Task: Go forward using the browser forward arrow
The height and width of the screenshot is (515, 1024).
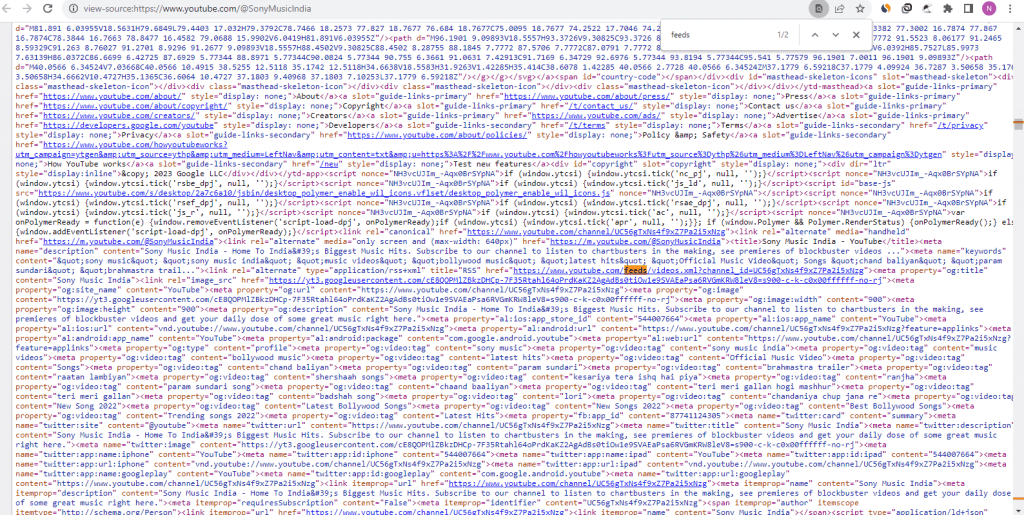Action: click(x=27, y=9)
